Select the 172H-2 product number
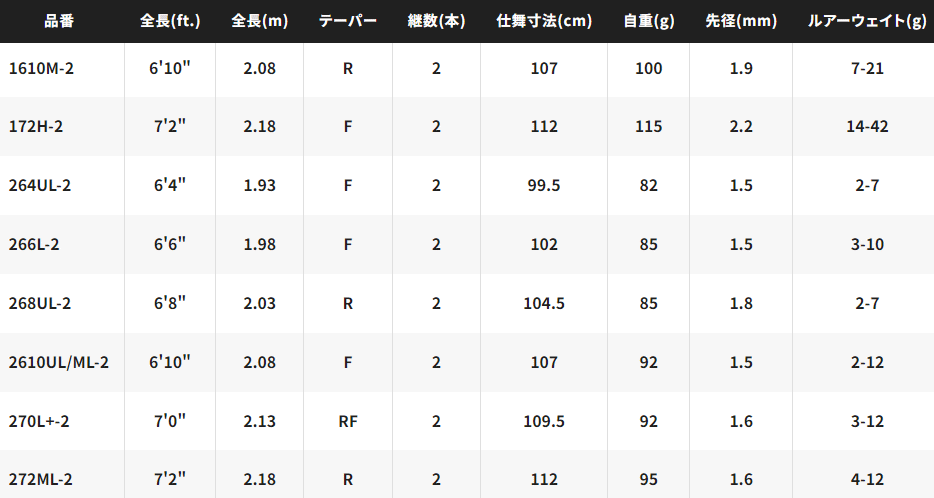The width and height of the screenshot is (934, 498). pyautogui.click(x=36, y=126)
